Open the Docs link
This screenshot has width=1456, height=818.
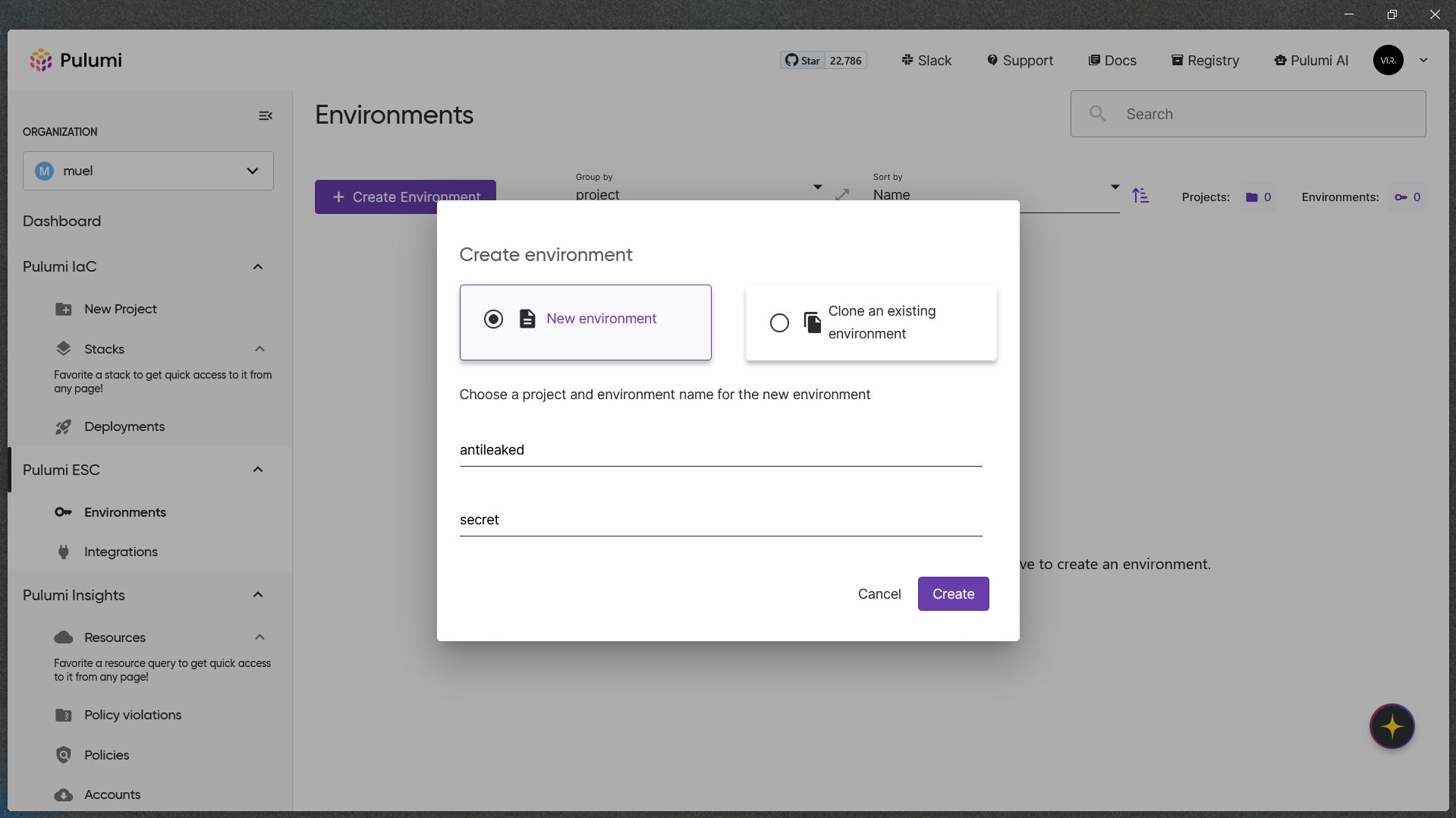tap(1112, 61)
